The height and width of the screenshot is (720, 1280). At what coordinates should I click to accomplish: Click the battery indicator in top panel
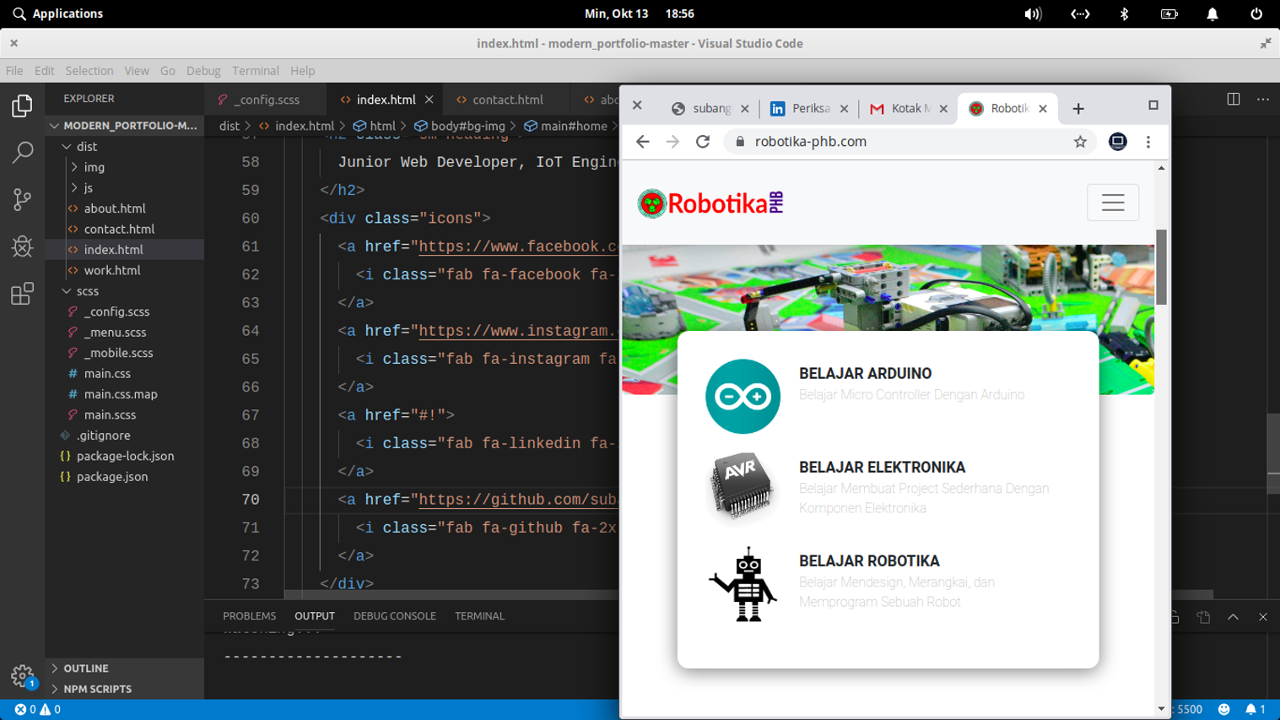click(x=1169, y=14)
